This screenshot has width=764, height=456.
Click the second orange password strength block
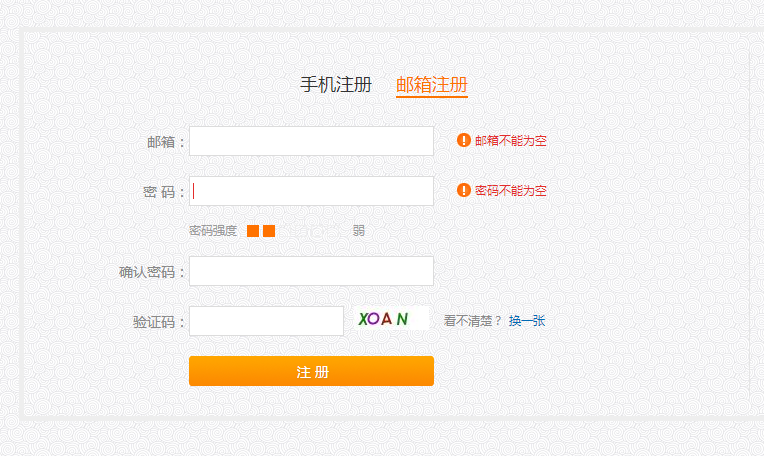(x=269, y=231)
